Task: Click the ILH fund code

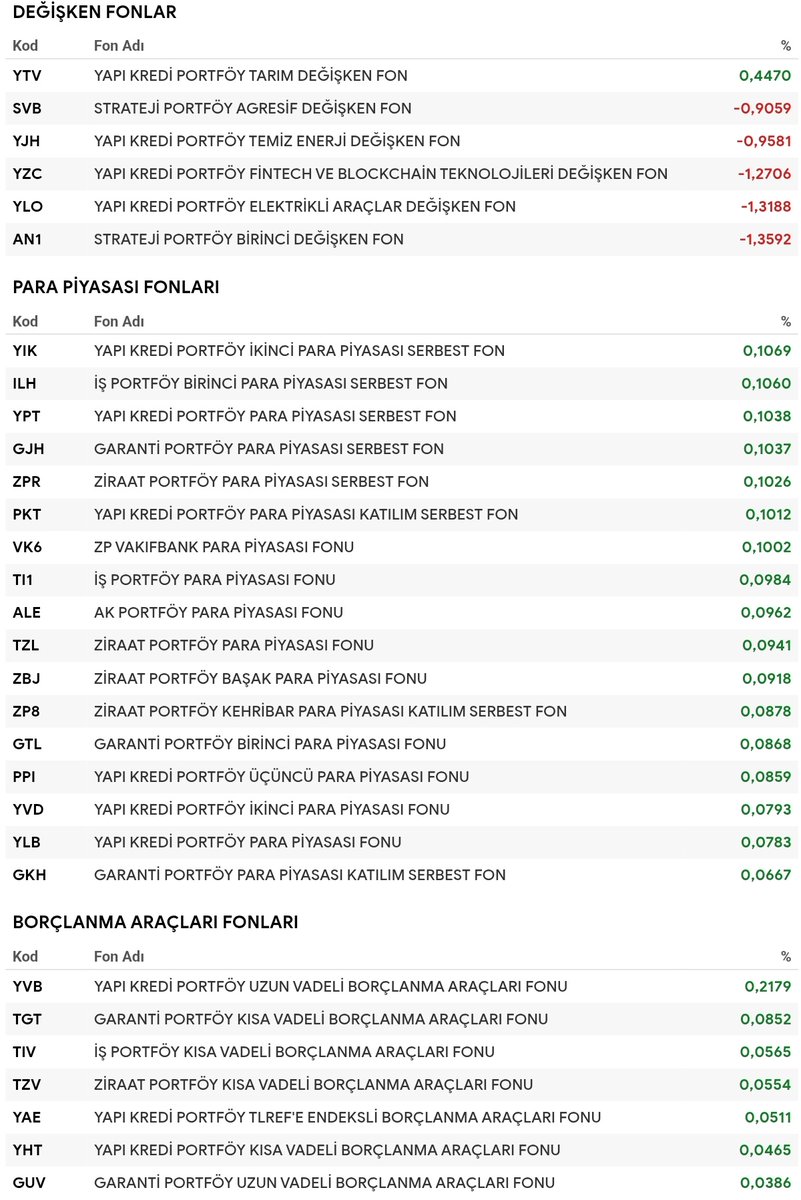Action: click(26, 383)
